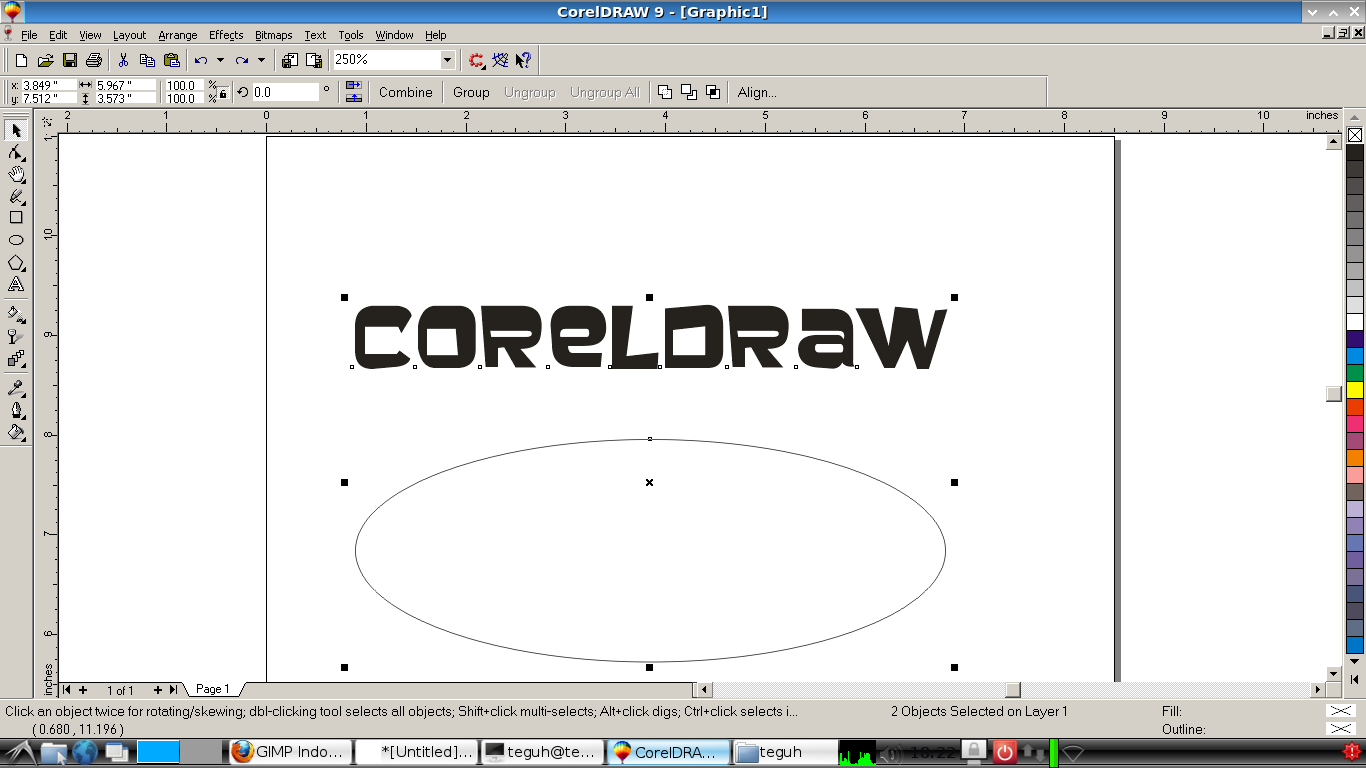Choose the Freehand drawing tool

click(15, 196)
